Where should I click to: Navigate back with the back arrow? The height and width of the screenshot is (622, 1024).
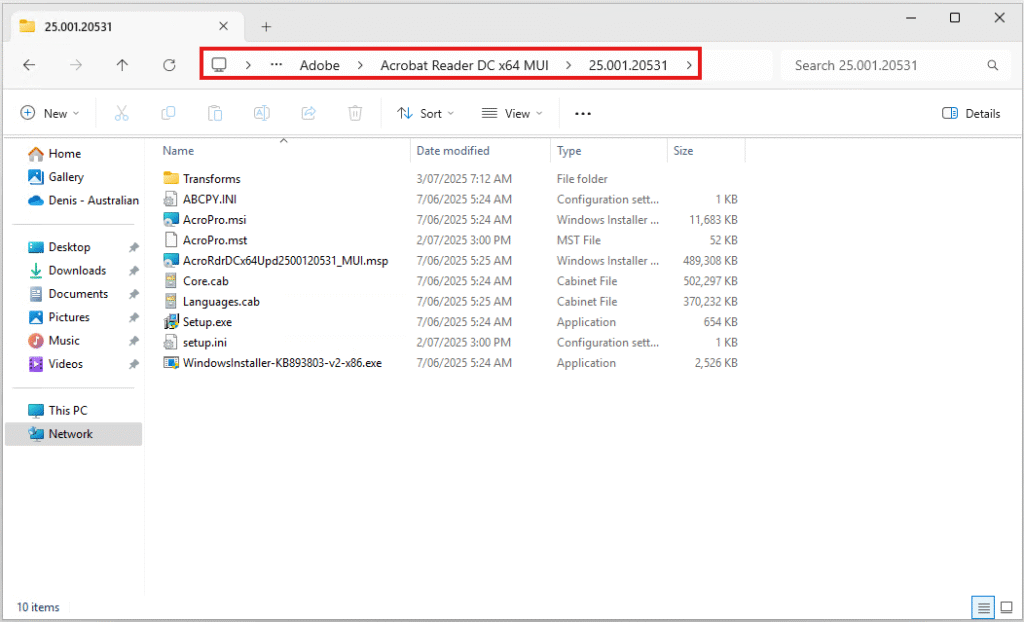[x=29, y=65]
